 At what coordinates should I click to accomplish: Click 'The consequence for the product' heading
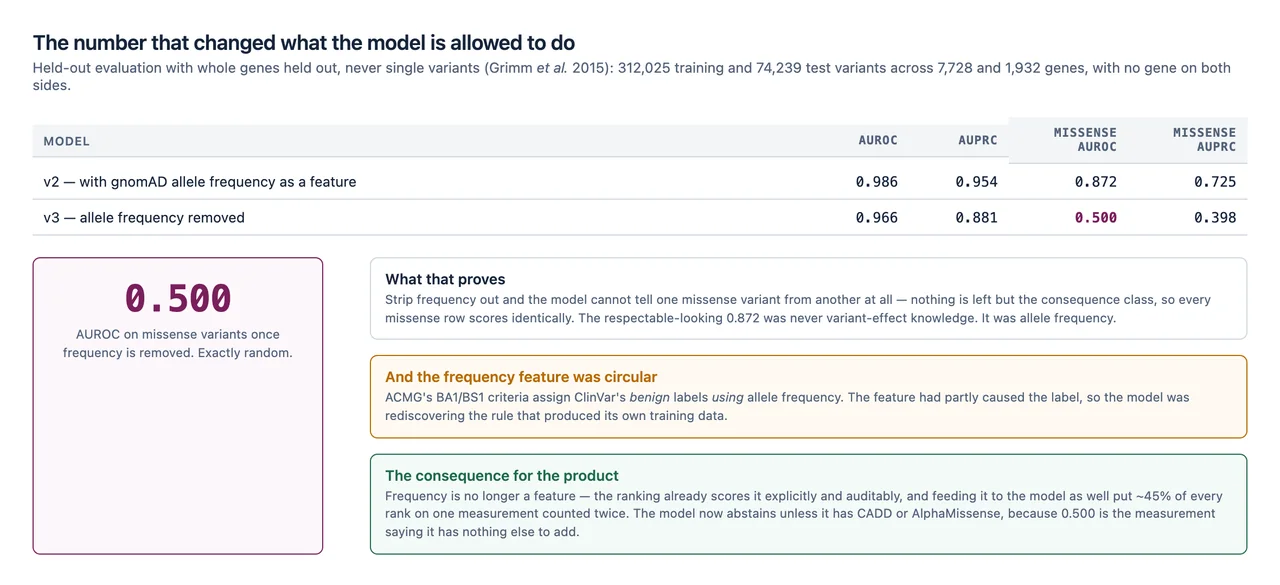[502, 476]
